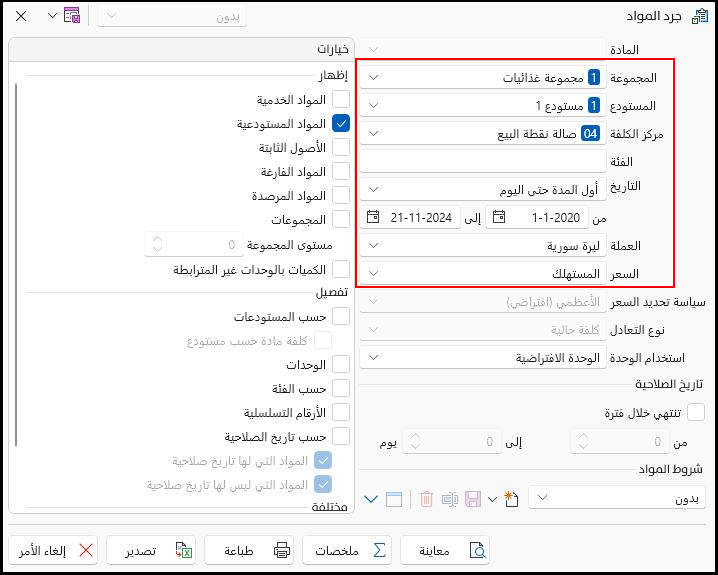Click the inventory report icon beside جرد المواد

click(699, 16)
